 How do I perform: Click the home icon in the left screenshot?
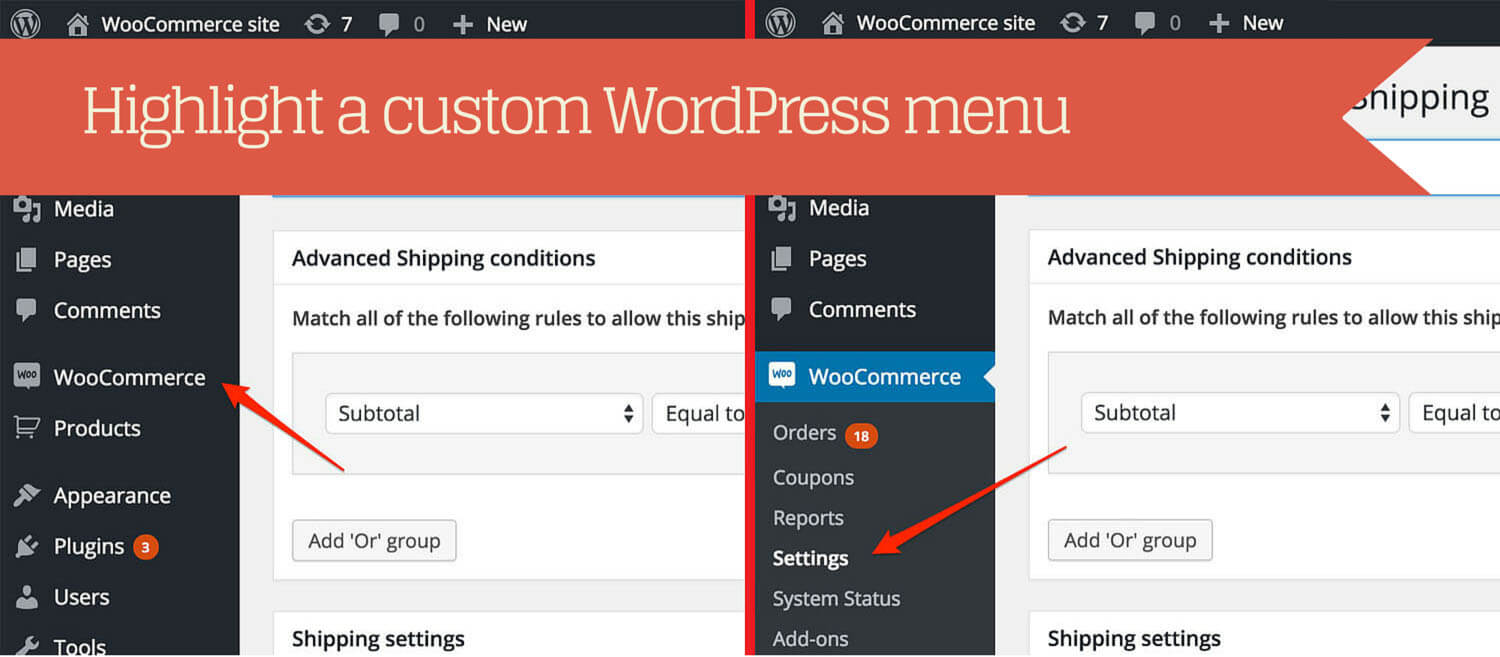coord(78,24)
